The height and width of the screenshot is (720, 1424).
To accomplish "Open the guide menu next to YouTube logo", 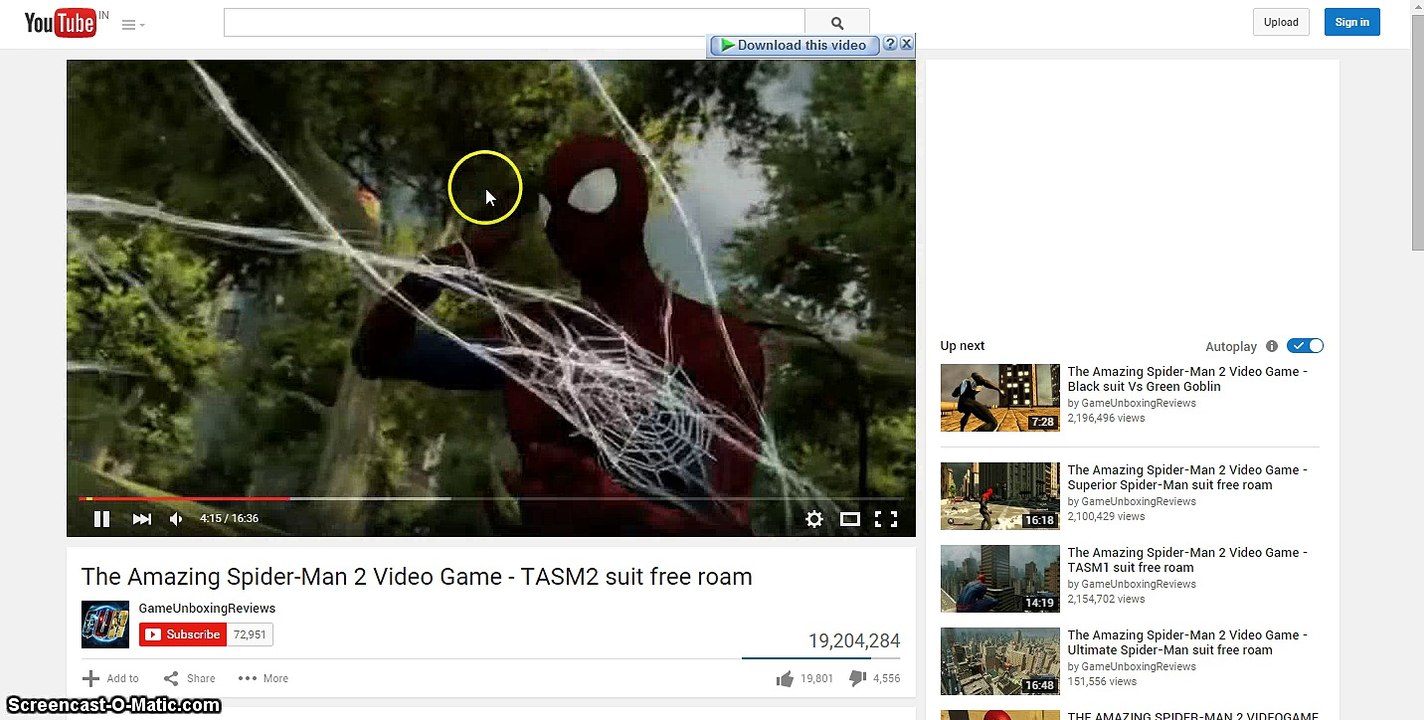I will click(x=132, y=25).
